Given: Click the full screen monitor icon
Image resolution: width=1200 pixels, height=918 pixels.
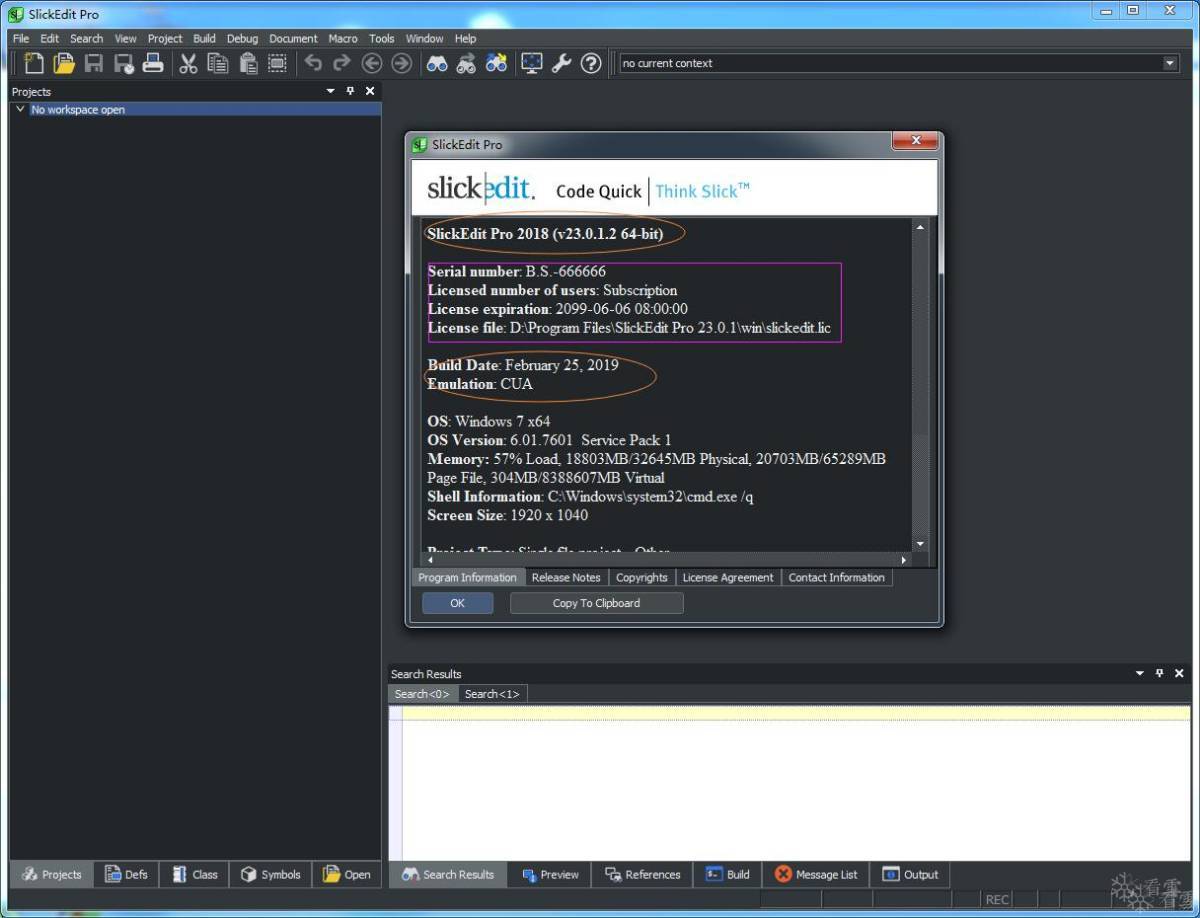Looking at the screenshot, I should click(532, 63).
